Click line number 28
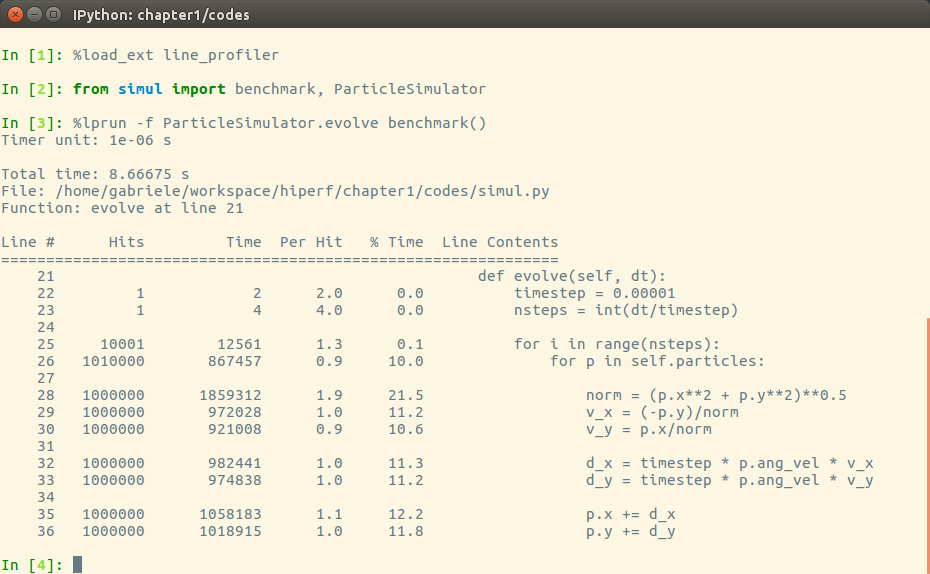The width and height of the screenshot is (930, 574). 46,395
